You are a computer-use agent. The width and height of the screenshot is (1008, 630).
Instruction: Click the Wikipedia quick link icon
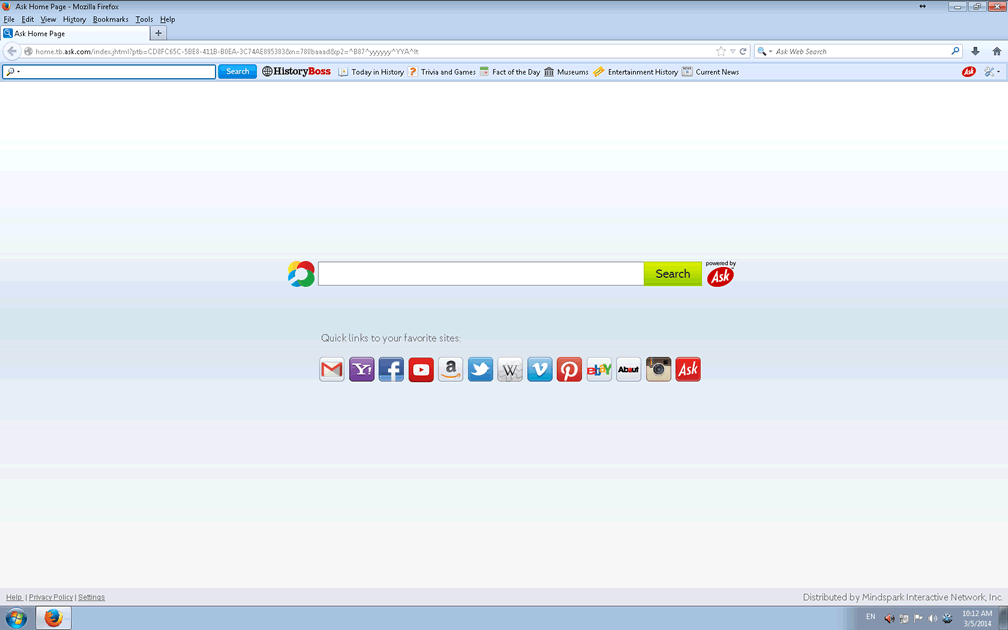510,370
